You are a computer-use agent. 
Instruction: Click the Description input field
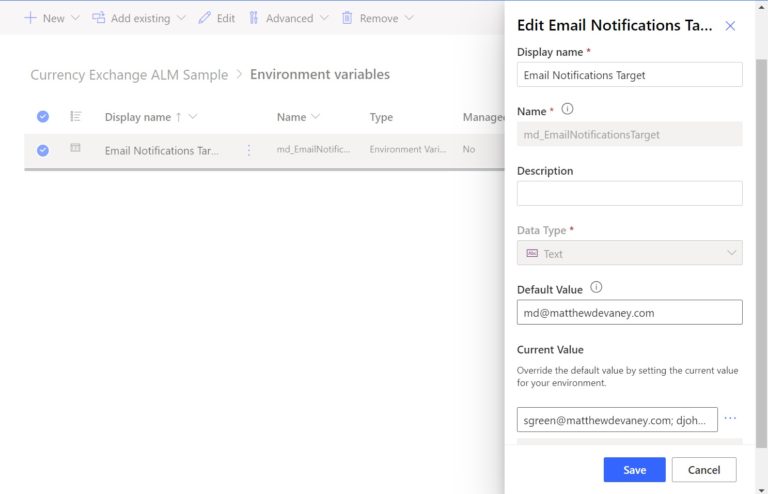629,193
